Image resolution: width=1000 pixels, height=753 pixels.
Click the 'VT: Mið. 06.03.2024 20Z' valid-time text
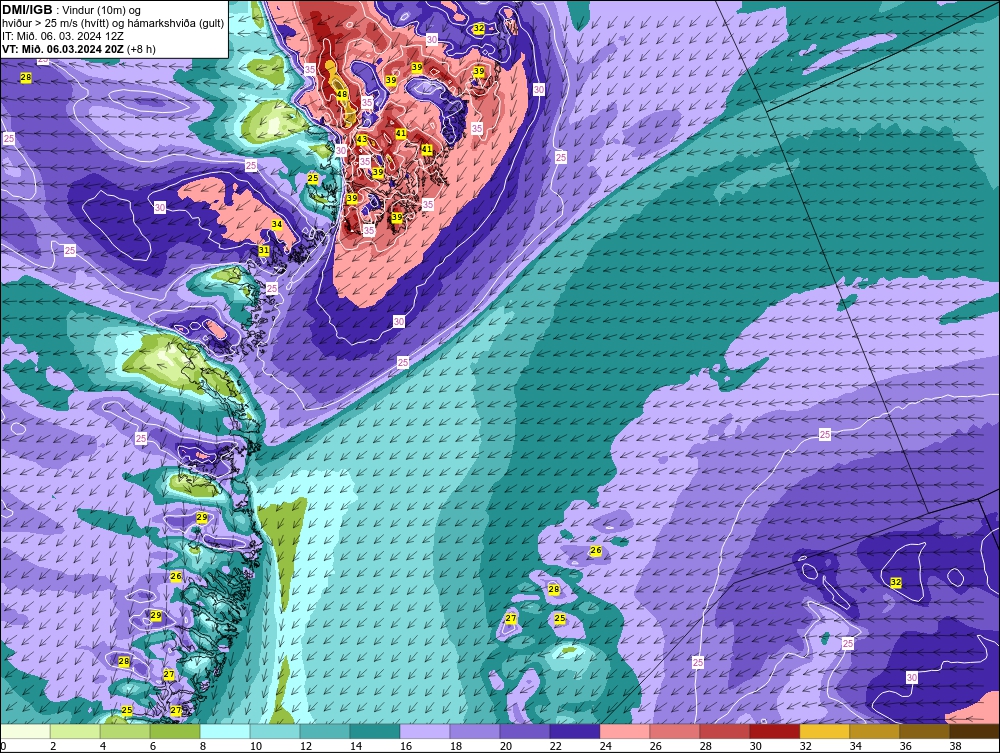tap(63, 49)
